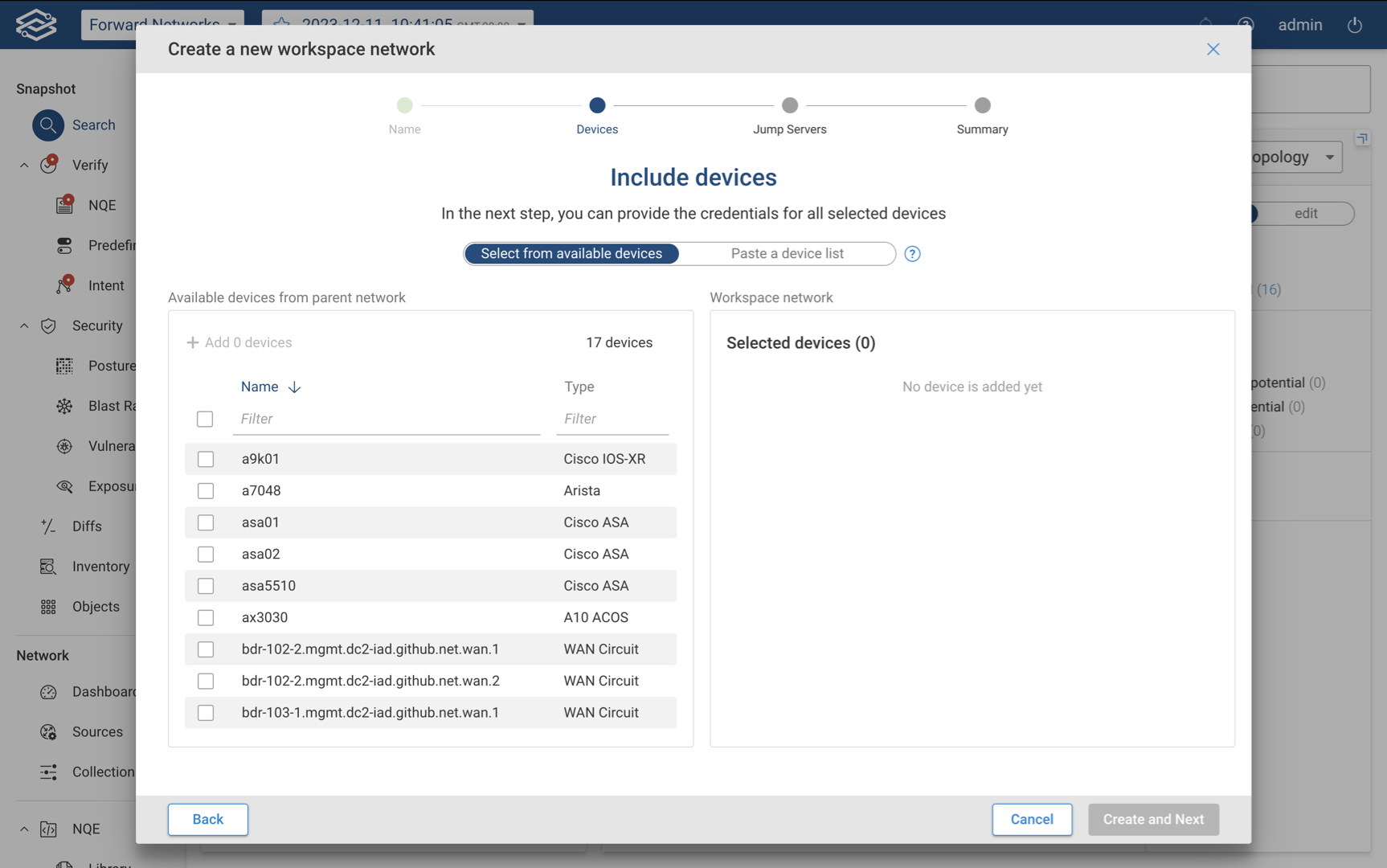Click the power logout icon near admin
The height and width of the screenshot is (868, 1387).
[x=1354, y=25]
